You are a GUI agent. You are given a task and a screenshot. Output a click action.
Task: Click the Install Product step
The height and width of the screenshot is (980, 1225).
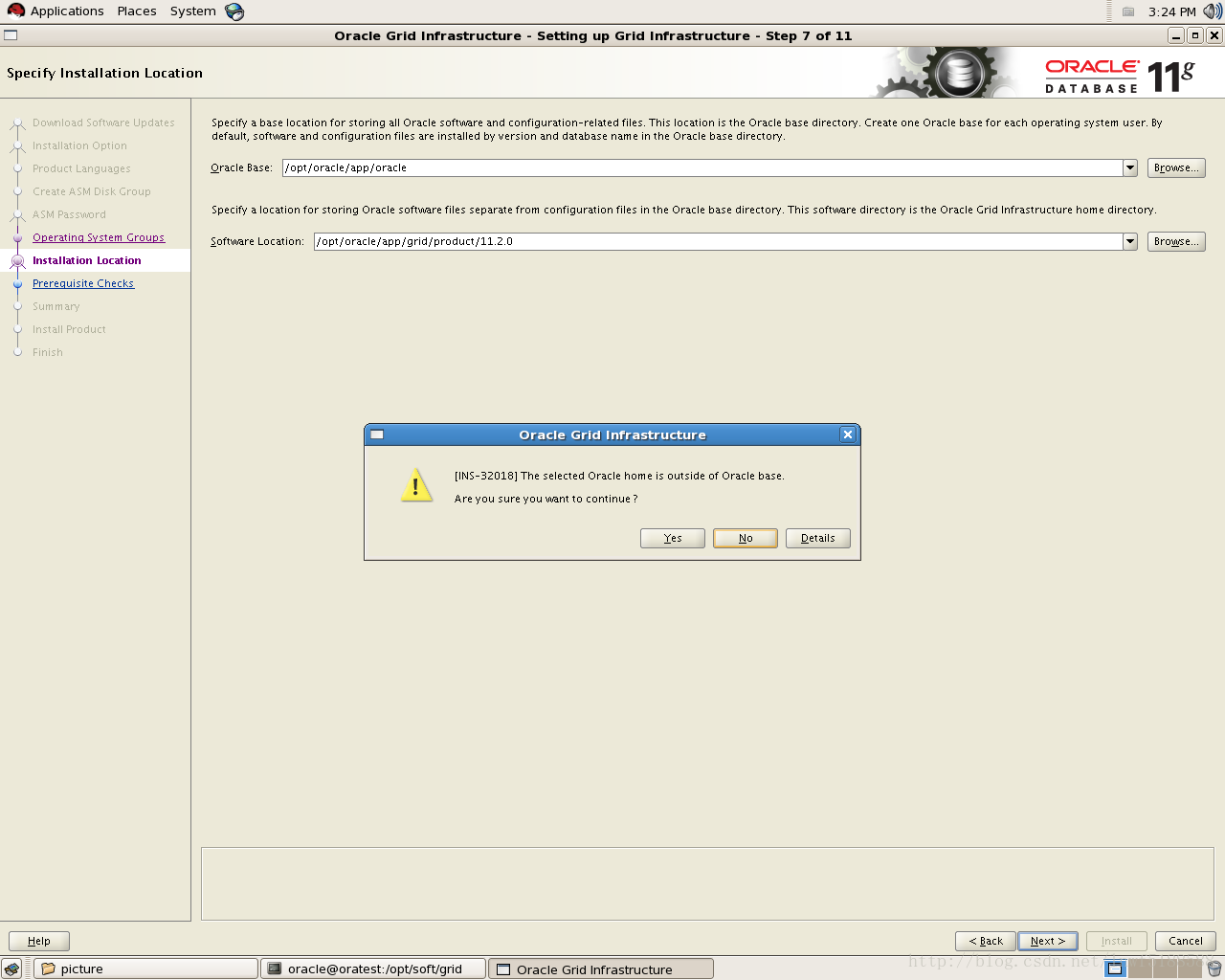point(69,329)
